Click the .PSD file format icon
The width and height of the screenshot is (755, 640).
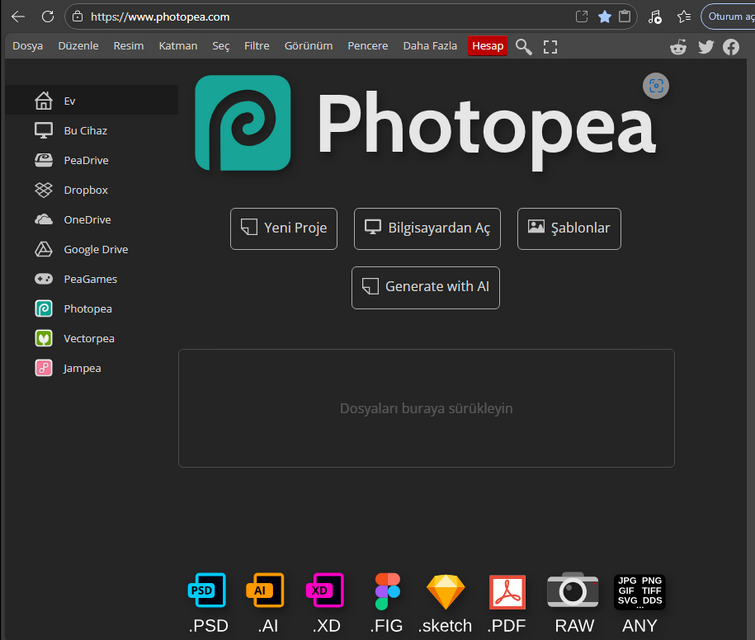tap(208, 591)
